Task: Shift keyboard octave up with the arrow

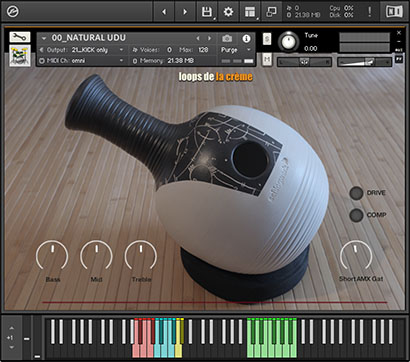Action: 12,328
